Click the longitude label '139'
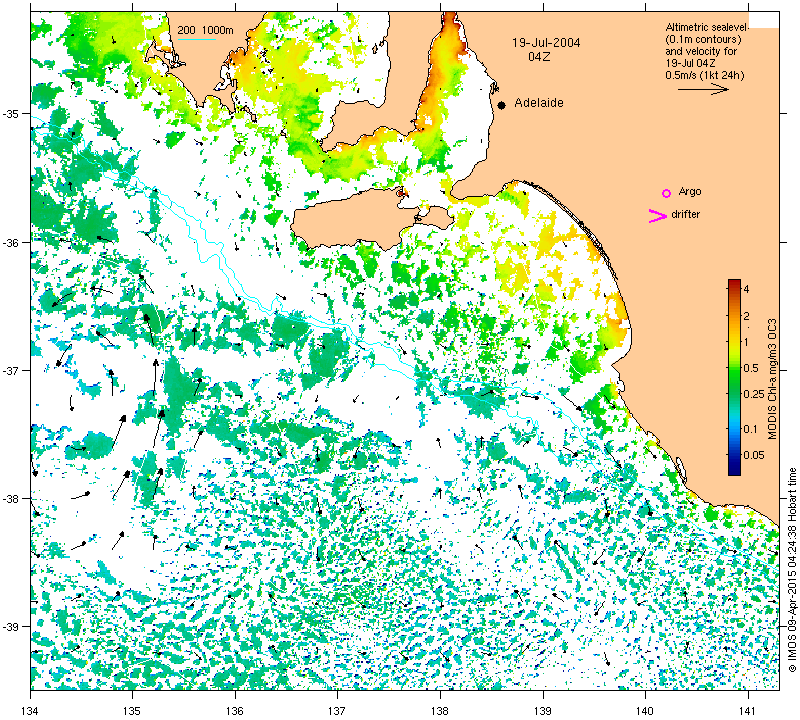This screenshot has height=720, width=800. click(x=543, y=710)
